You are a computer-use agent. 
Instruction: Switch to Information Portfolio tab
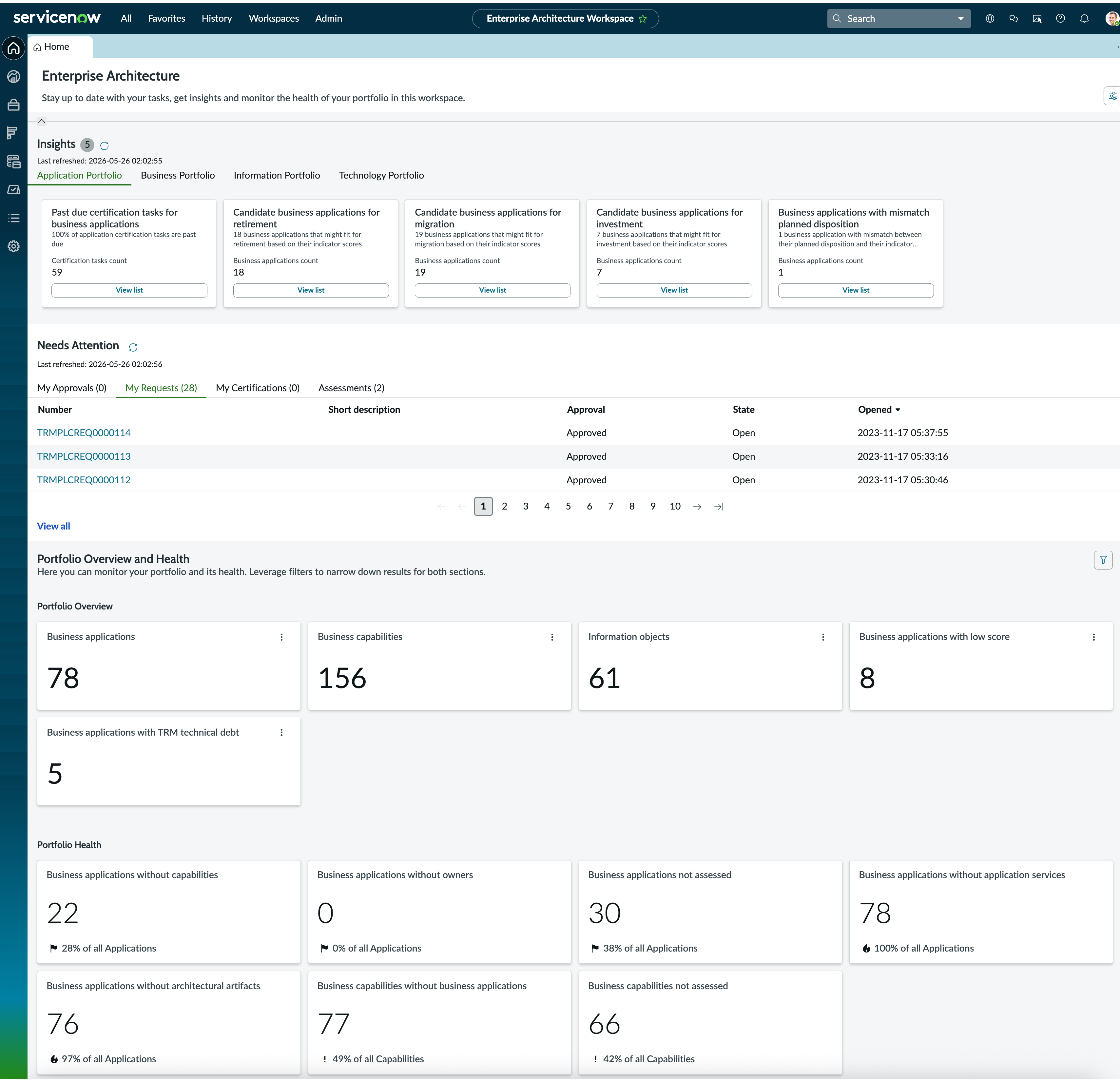[277, 175]
